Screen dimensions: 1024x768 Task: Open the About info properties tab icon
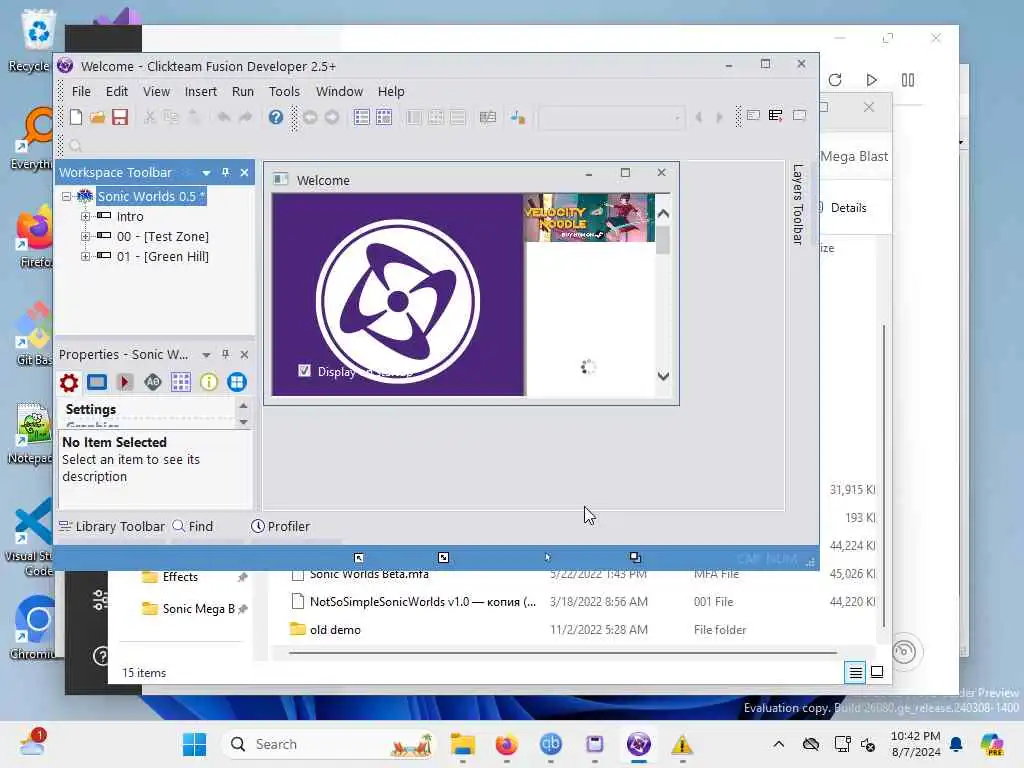(209, 382)
